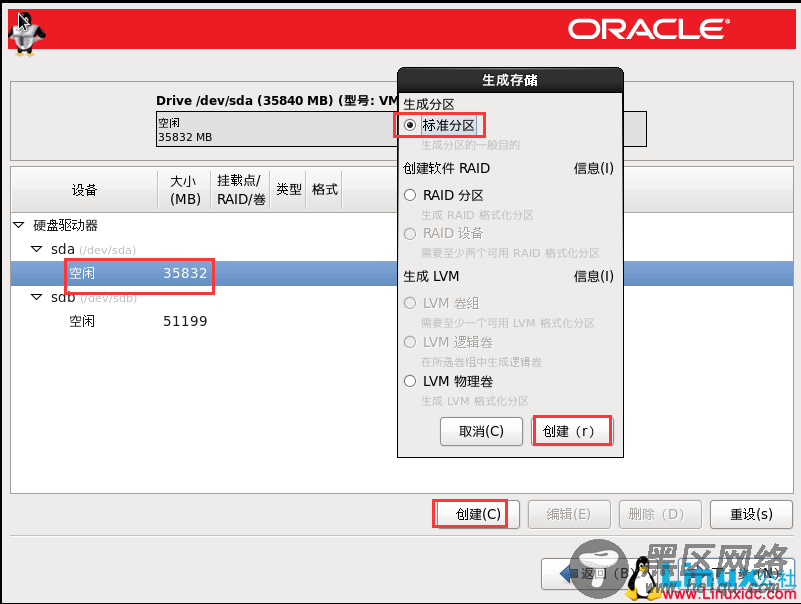801x604 pixels.
Task: Click the sda (/dev/sda) tree label
Action: tap(93, 249)
